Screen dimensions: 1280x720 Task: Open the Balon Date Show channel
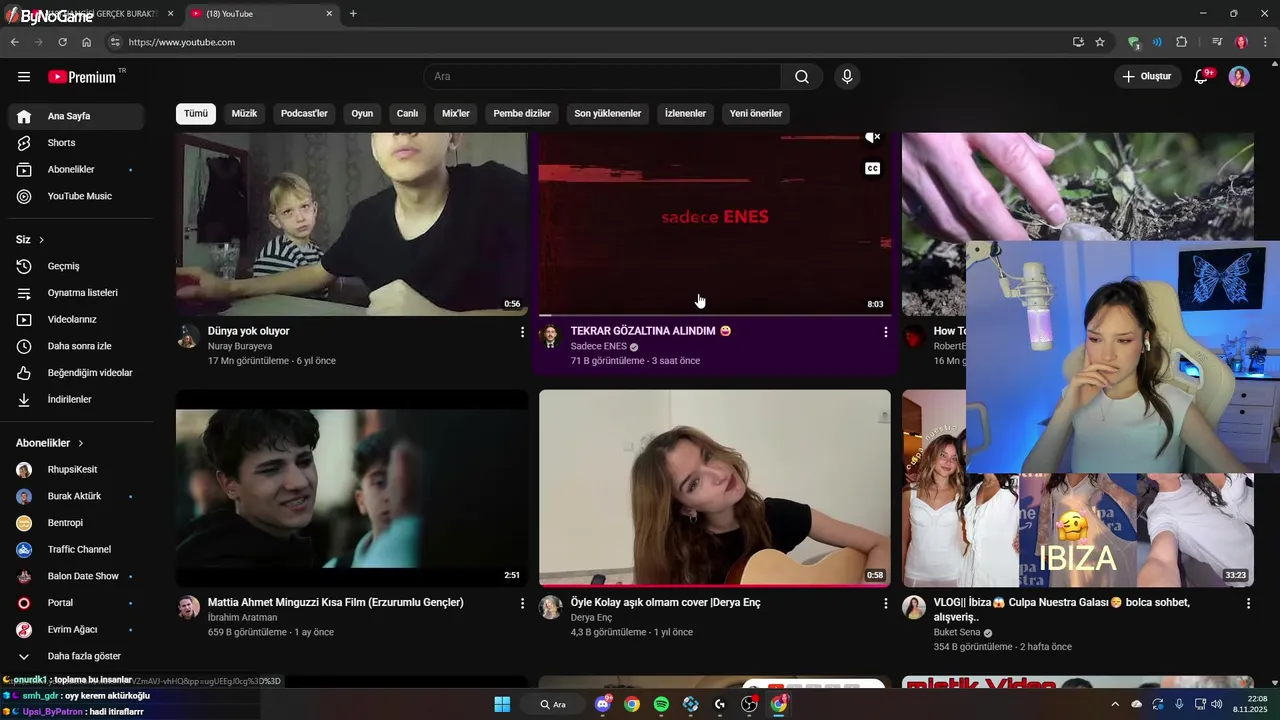[76, 576]
